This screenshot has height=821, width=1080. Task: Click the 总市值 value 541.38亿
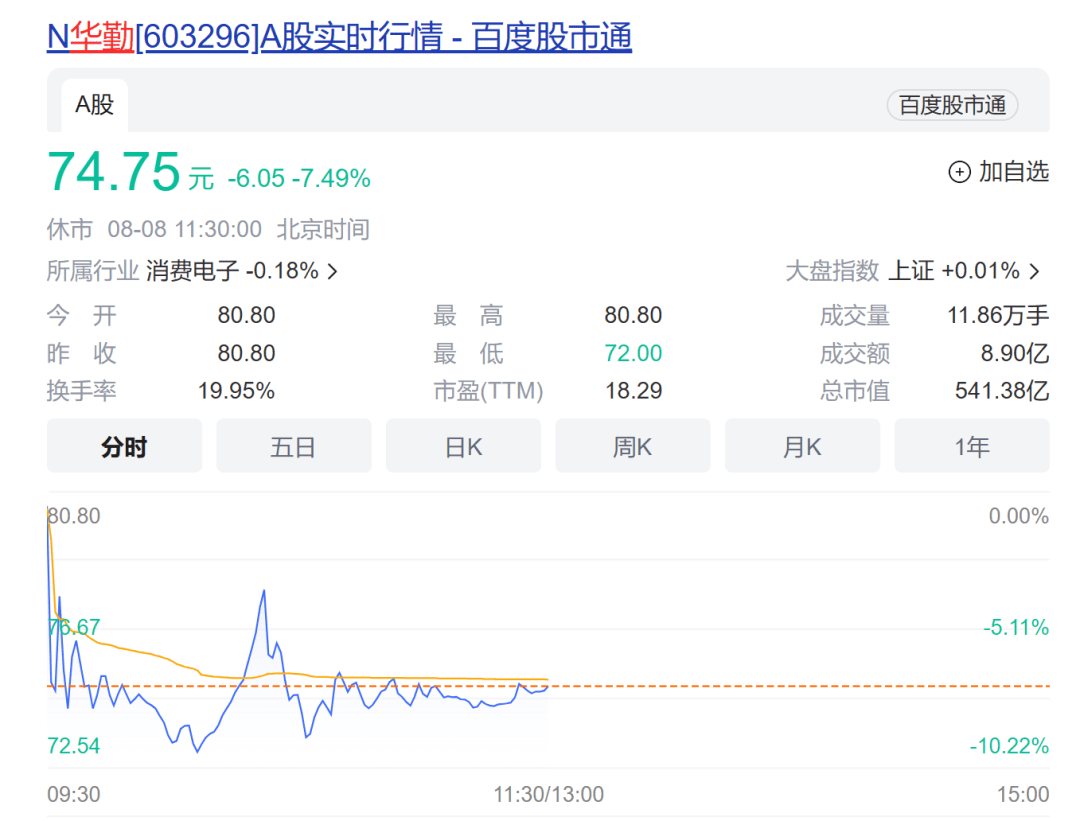coord(1001,391)
